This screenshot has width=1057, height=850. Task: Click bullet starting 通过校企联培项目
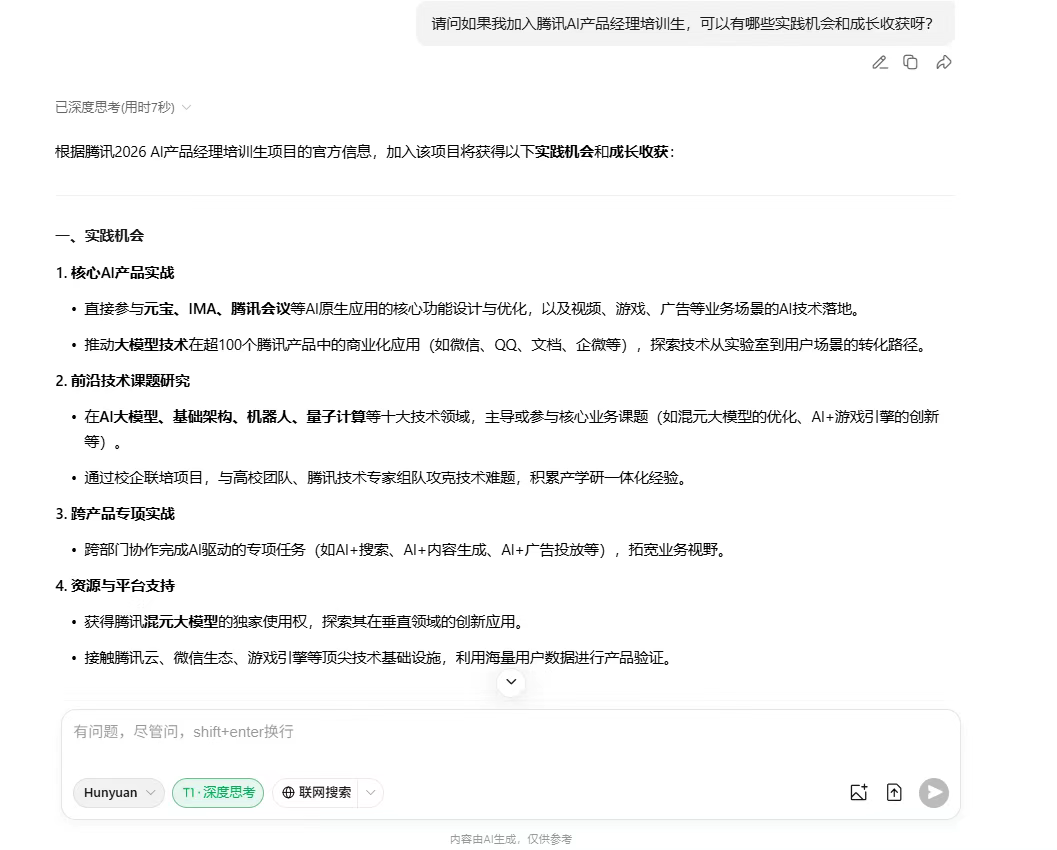386,478
